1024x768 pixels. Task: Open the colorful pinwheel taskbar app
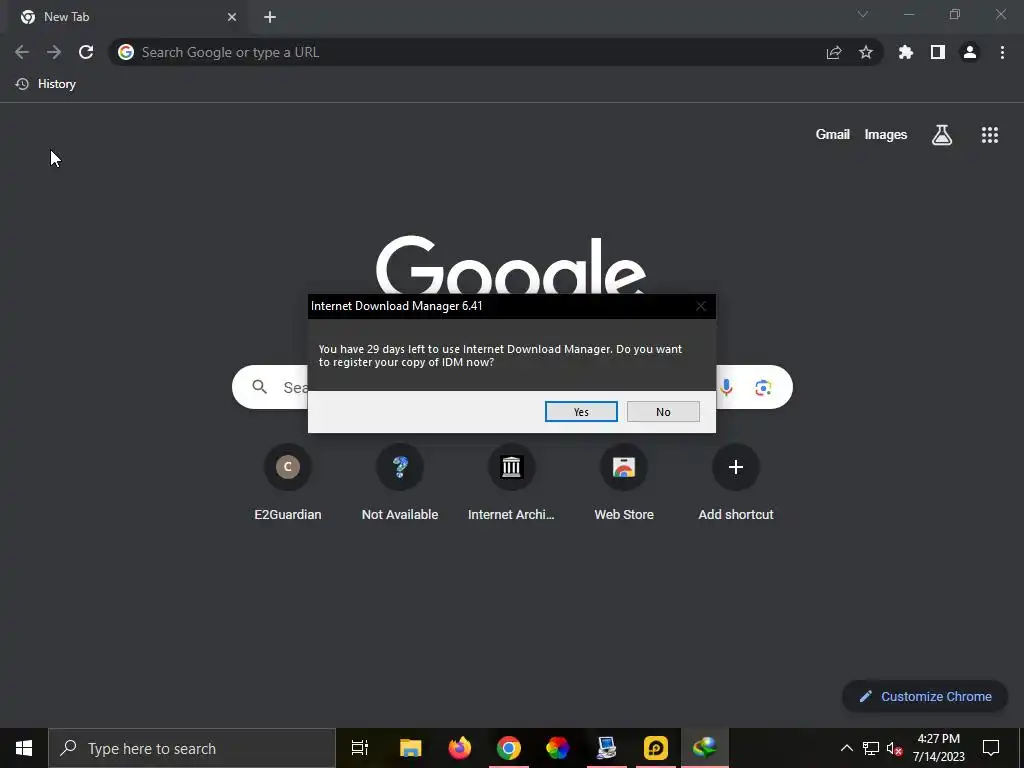pos(558,748)
